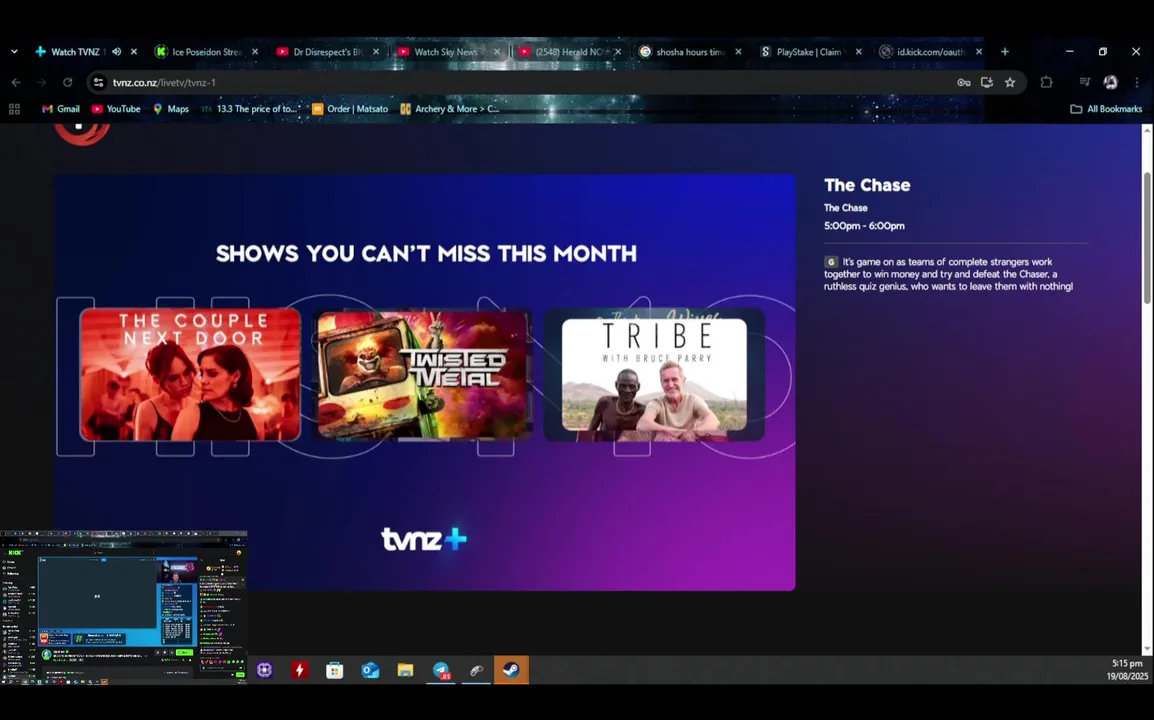Click the page vertical scrollbar thumb
Viewport: 1154px width, 720px height.
[x=1147, y=237]
